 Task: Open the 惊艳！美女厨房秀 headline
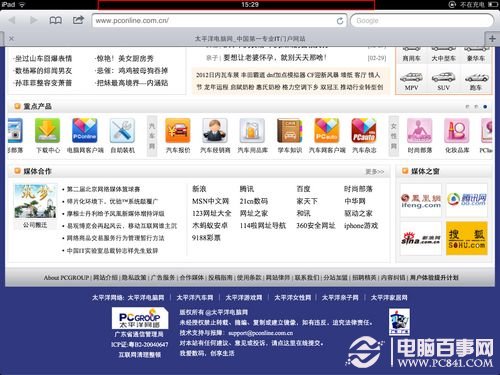click(x=125, y=59)
